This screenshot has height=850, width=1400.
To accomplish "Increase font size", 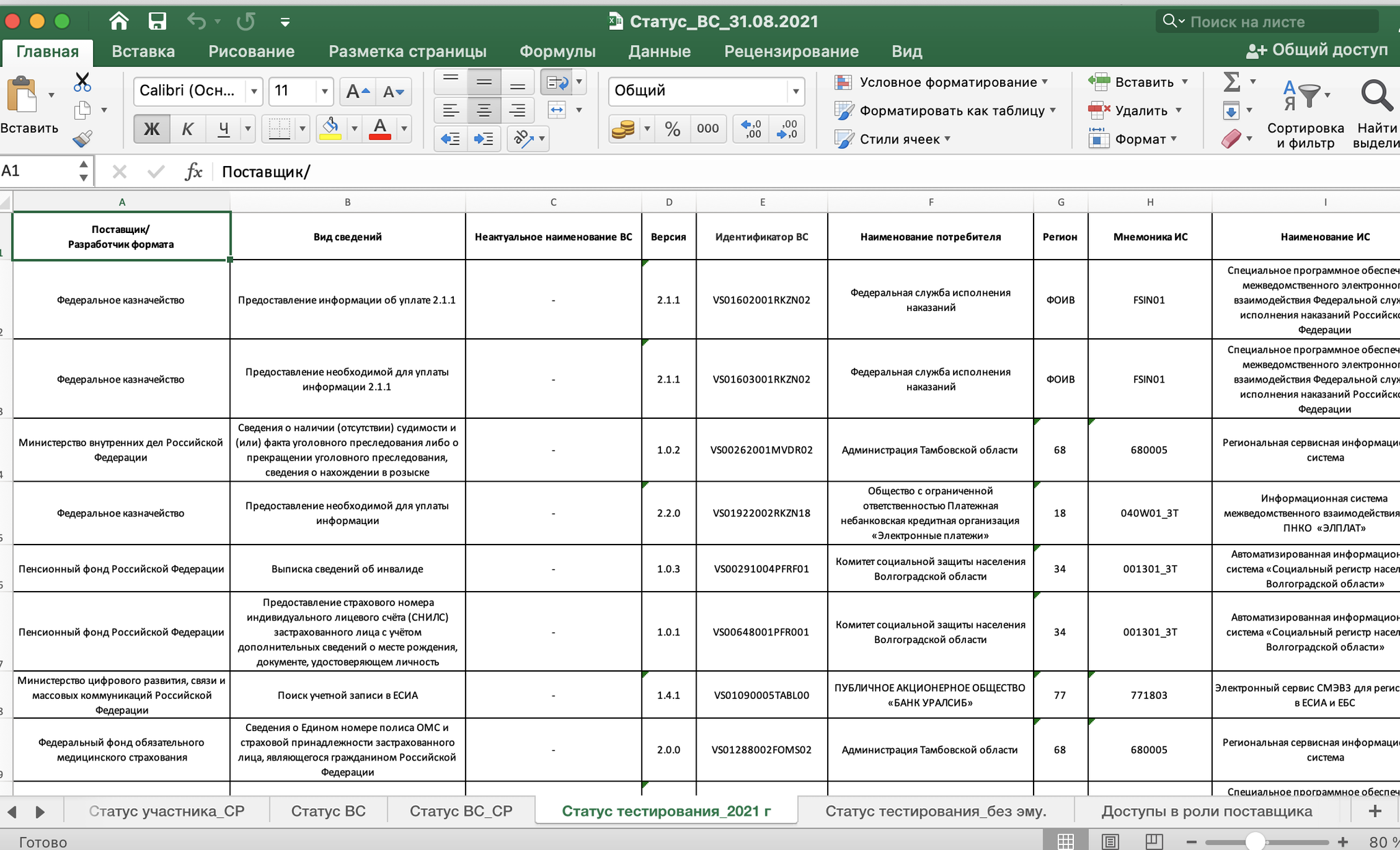I will tap(358, 91).
